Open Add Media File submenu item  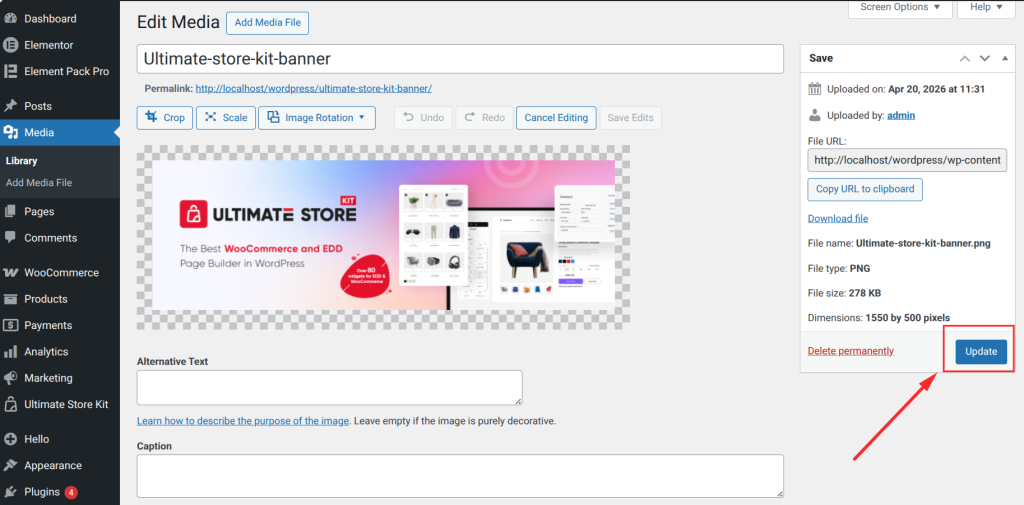(39, 183)
